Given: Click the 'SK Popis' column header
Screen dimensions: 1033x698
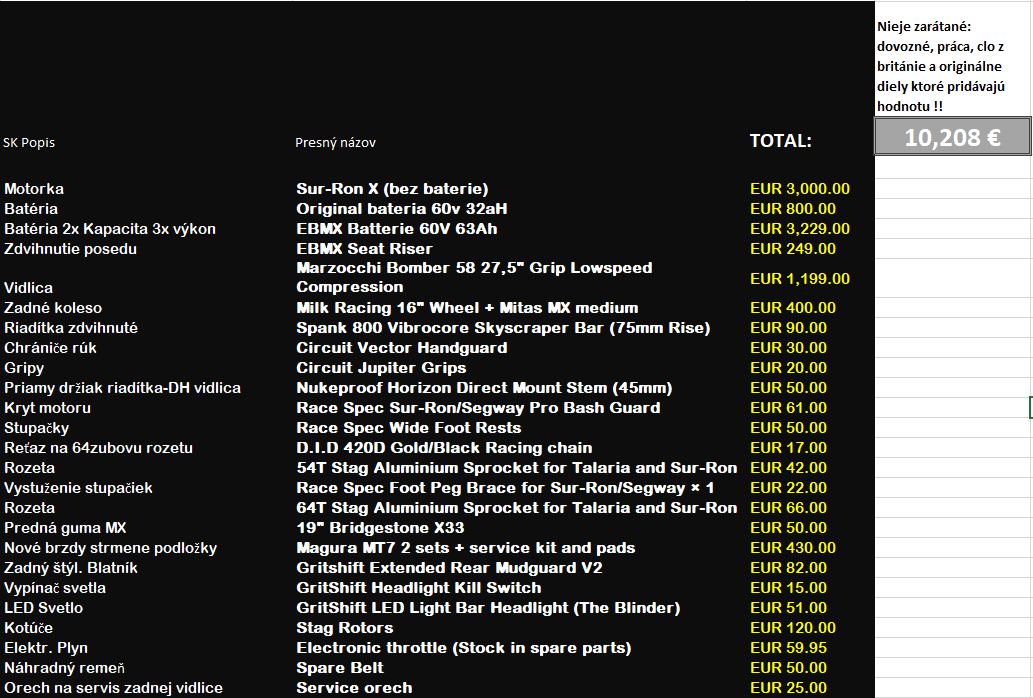Looking at the screenshot, I should pyautogui.click(x=29, y=142).
